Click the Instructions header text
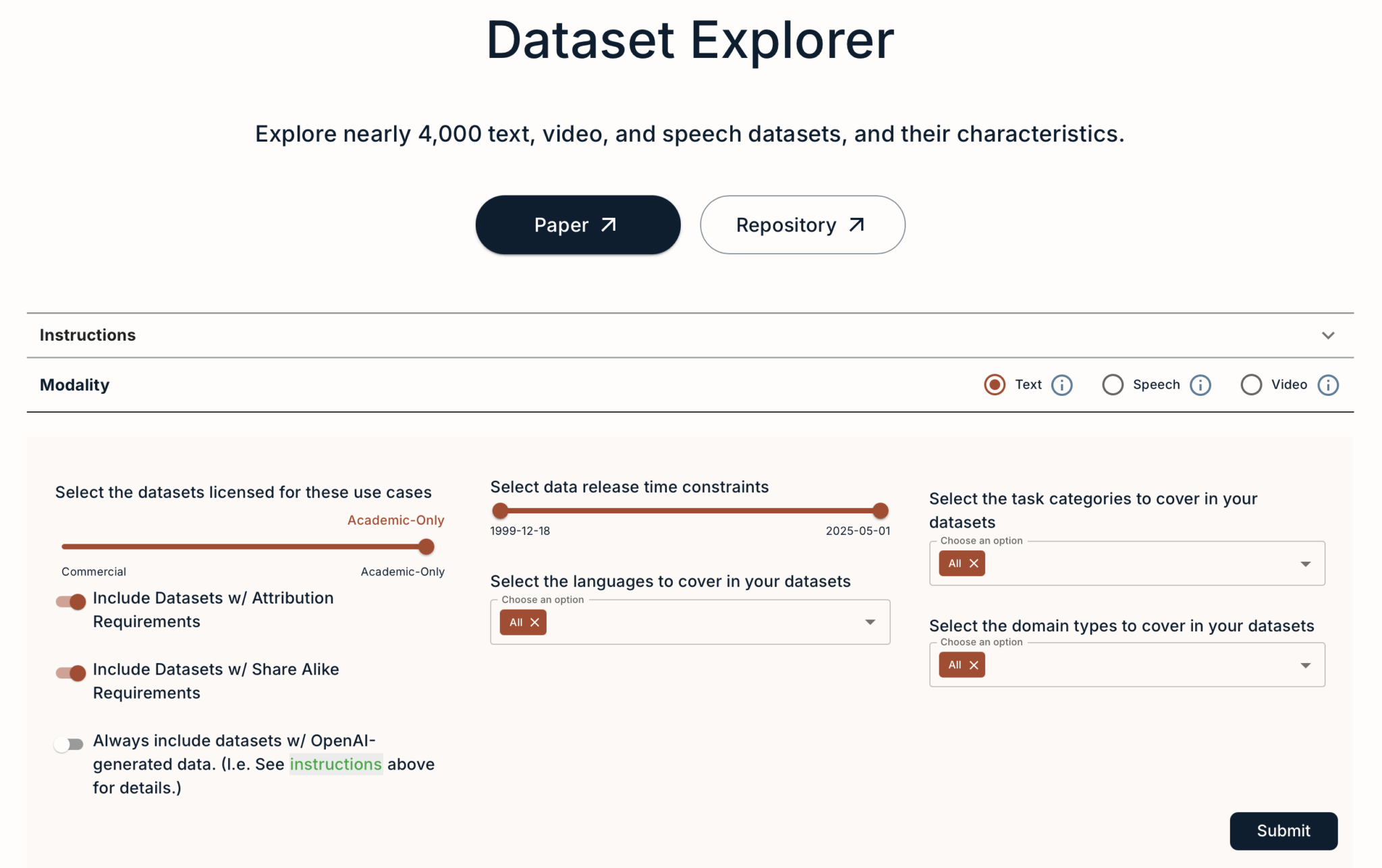This screenshot has height=868, width=1382. click(88, 335)
